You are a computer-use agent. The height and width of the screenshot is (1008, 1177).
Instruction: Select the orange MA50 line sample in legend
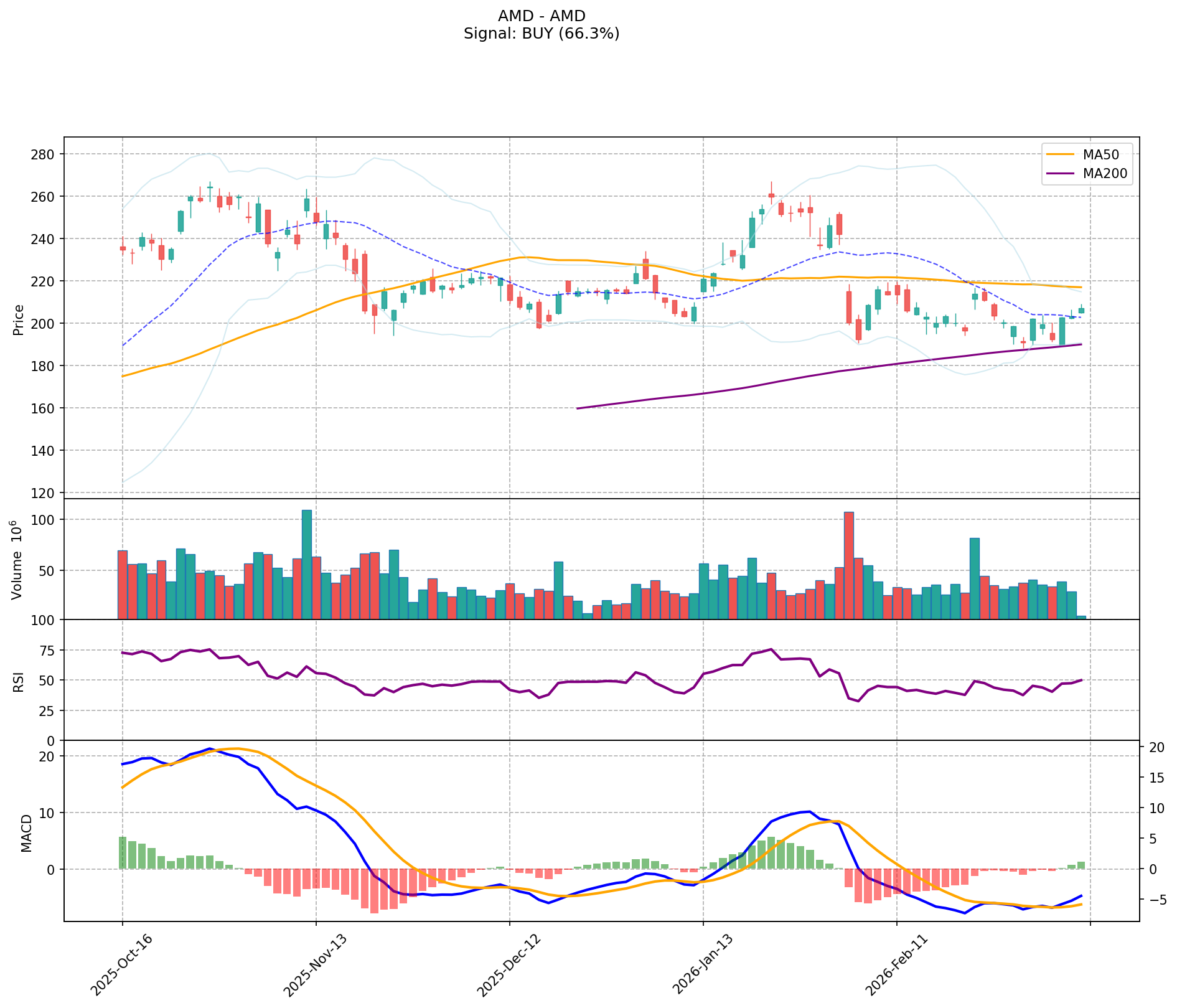1061,155
